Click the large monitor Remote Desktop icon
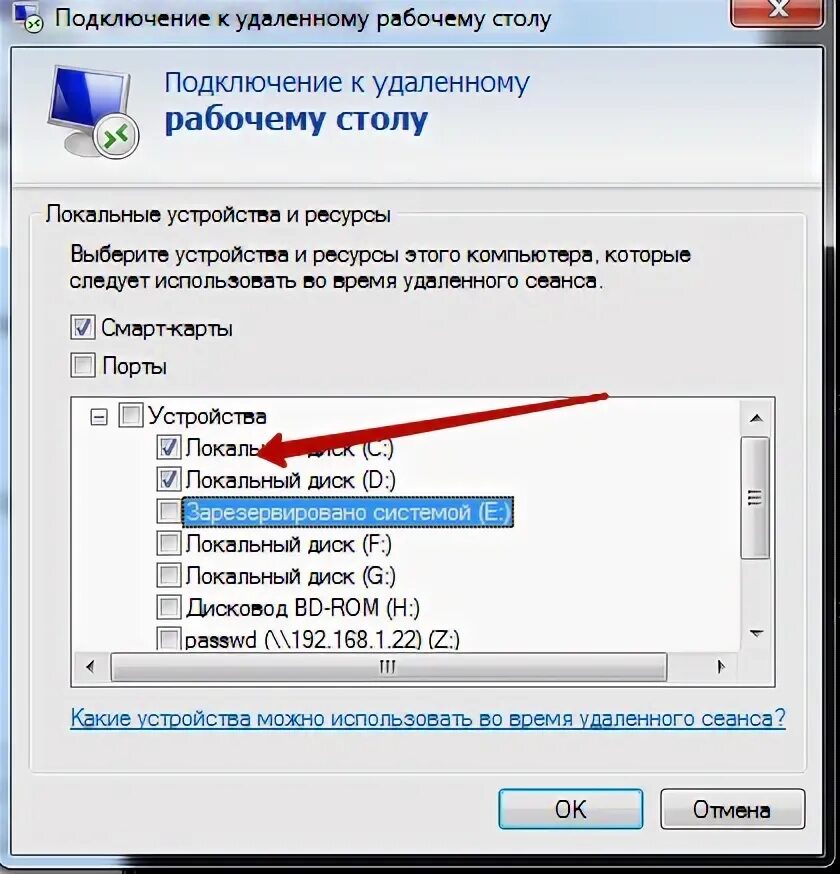 click(x=93, y=111)
